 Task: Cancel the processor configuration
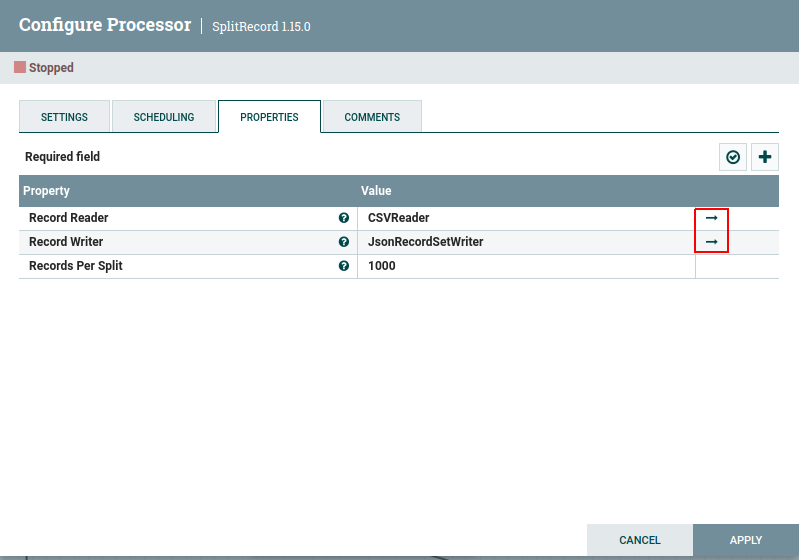tap(640, 540)
